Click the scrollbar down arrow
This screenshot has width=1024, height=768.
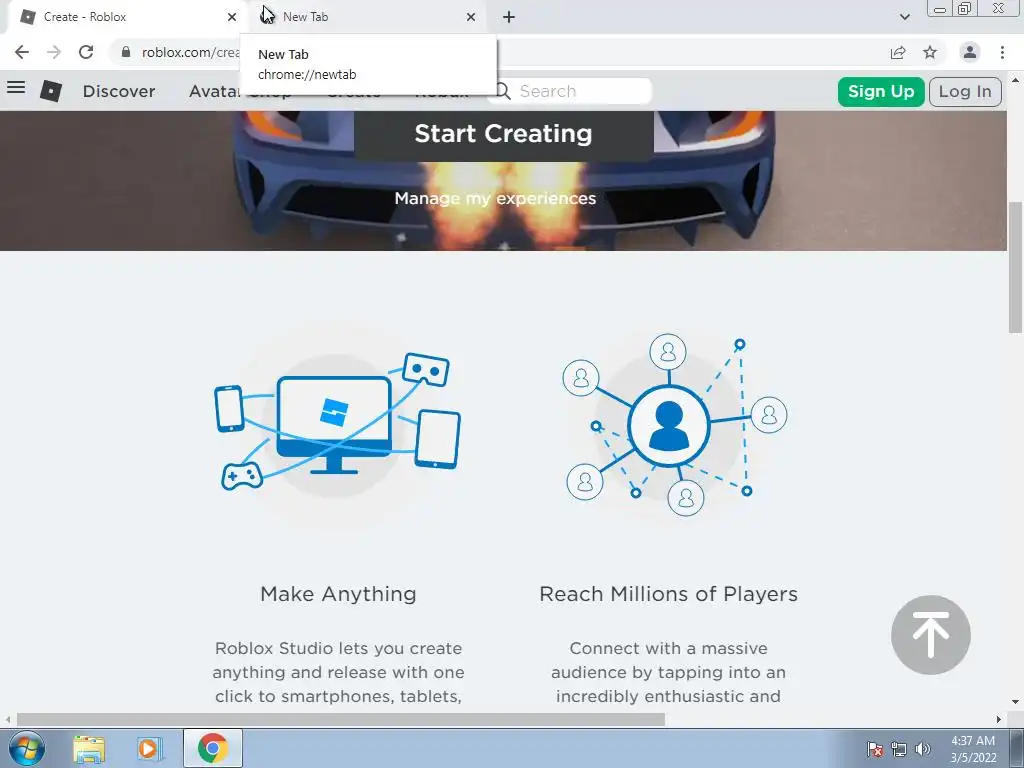point(1015,703)
